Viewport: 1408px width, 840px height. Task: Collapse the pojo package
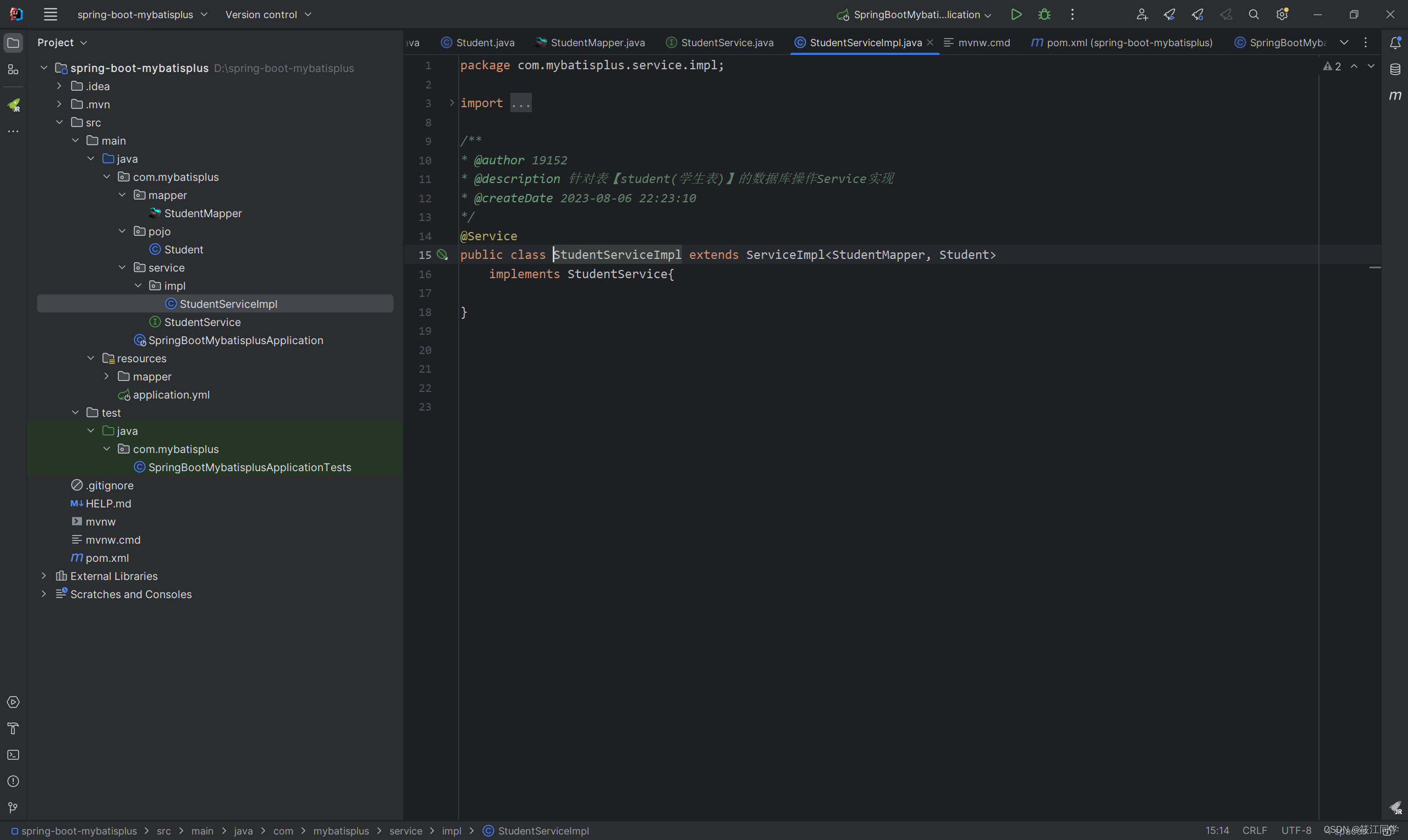pyautogui.click(x=122, y=231)
